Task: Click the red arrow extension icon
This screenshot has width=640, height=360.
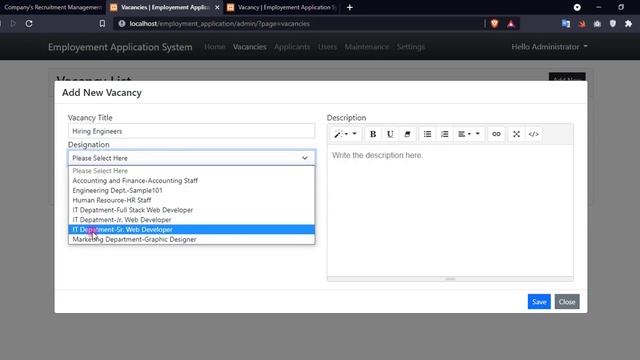Action: point(582,24)
